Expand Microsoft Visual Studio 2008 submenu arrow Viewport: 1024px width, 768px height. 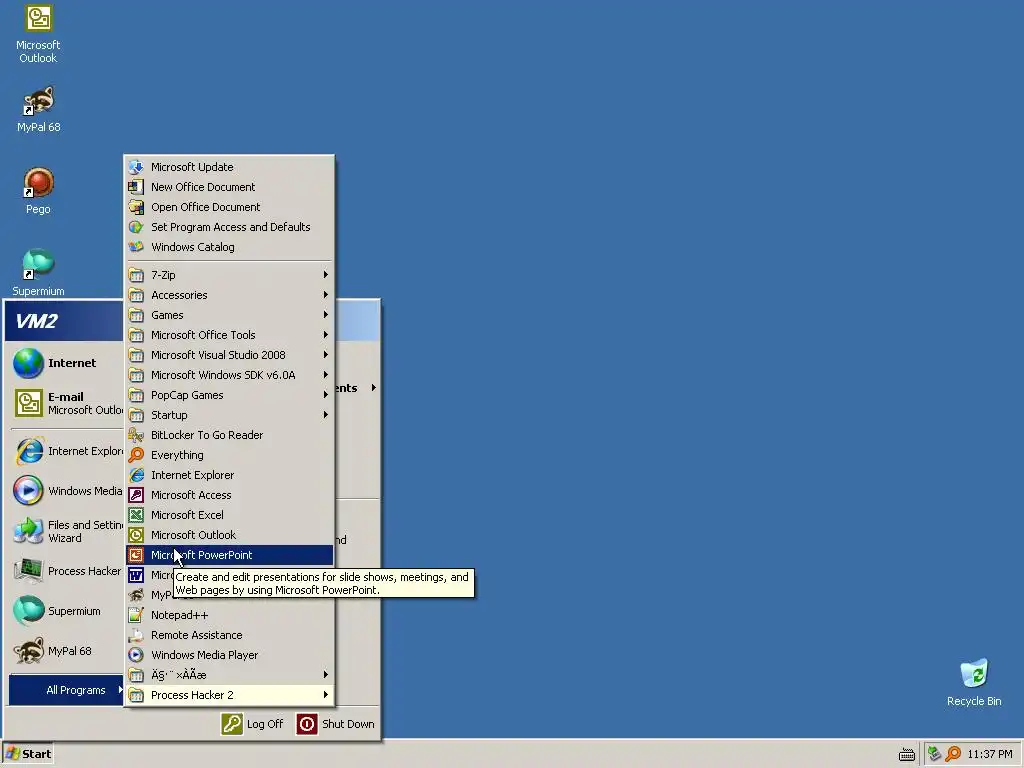[325, 355]
